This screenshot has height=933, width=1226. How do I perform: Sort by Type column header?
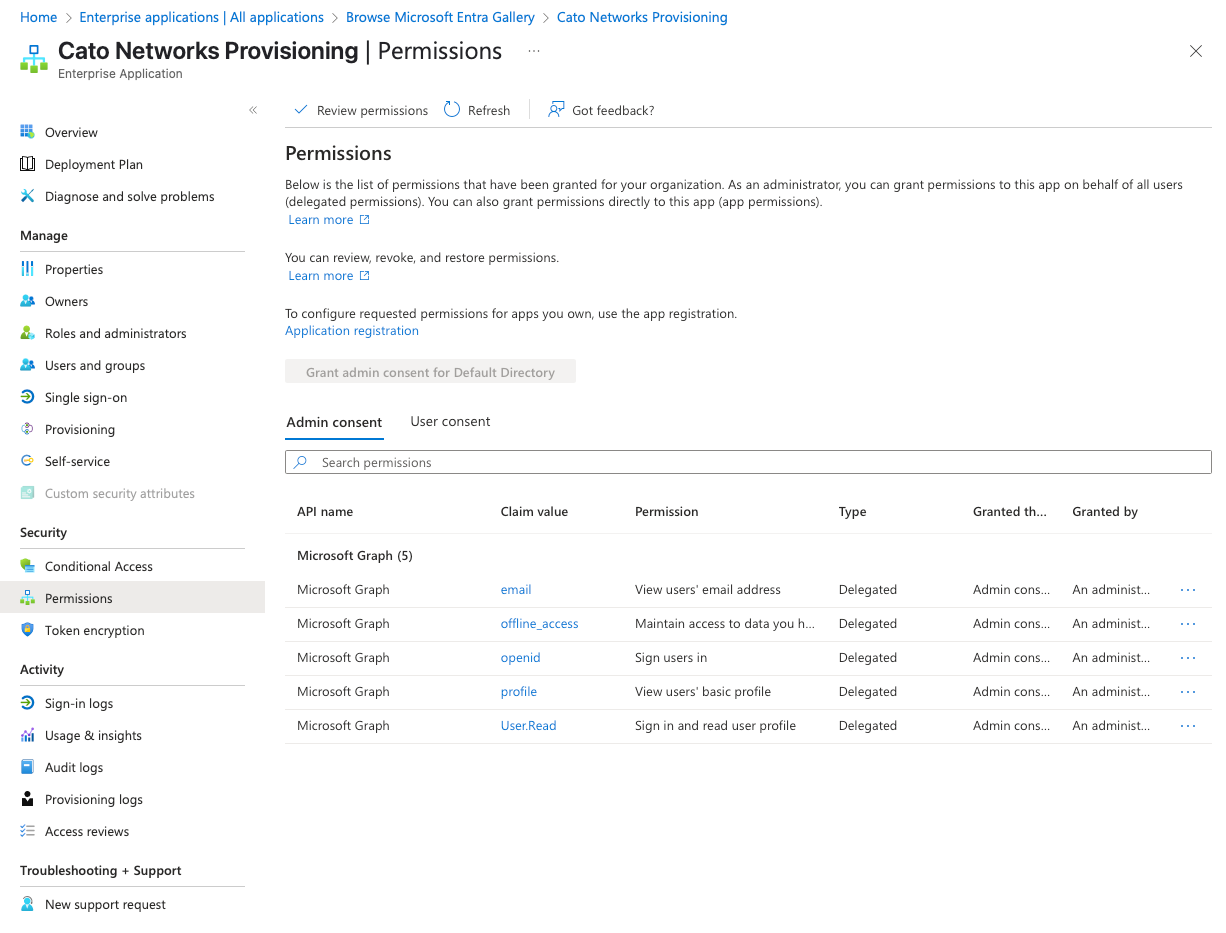point(852,511)
